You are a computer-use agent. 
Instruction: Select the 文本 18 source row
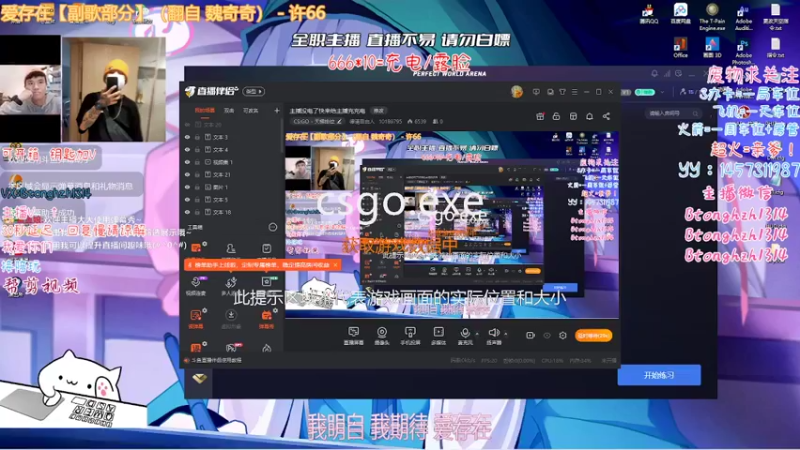click(232, 212)
